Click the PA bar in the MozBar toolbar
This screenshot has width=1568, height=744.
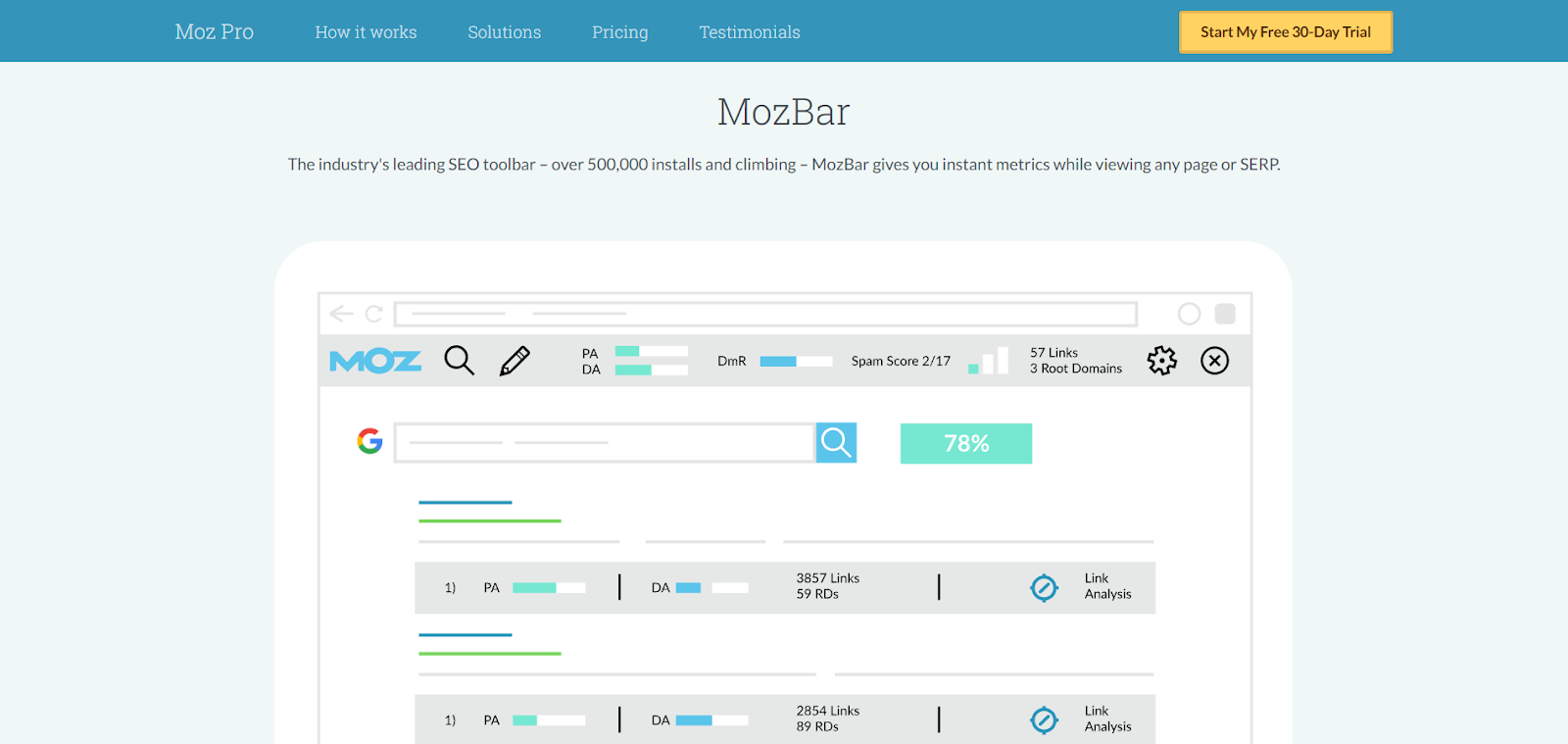652,351
